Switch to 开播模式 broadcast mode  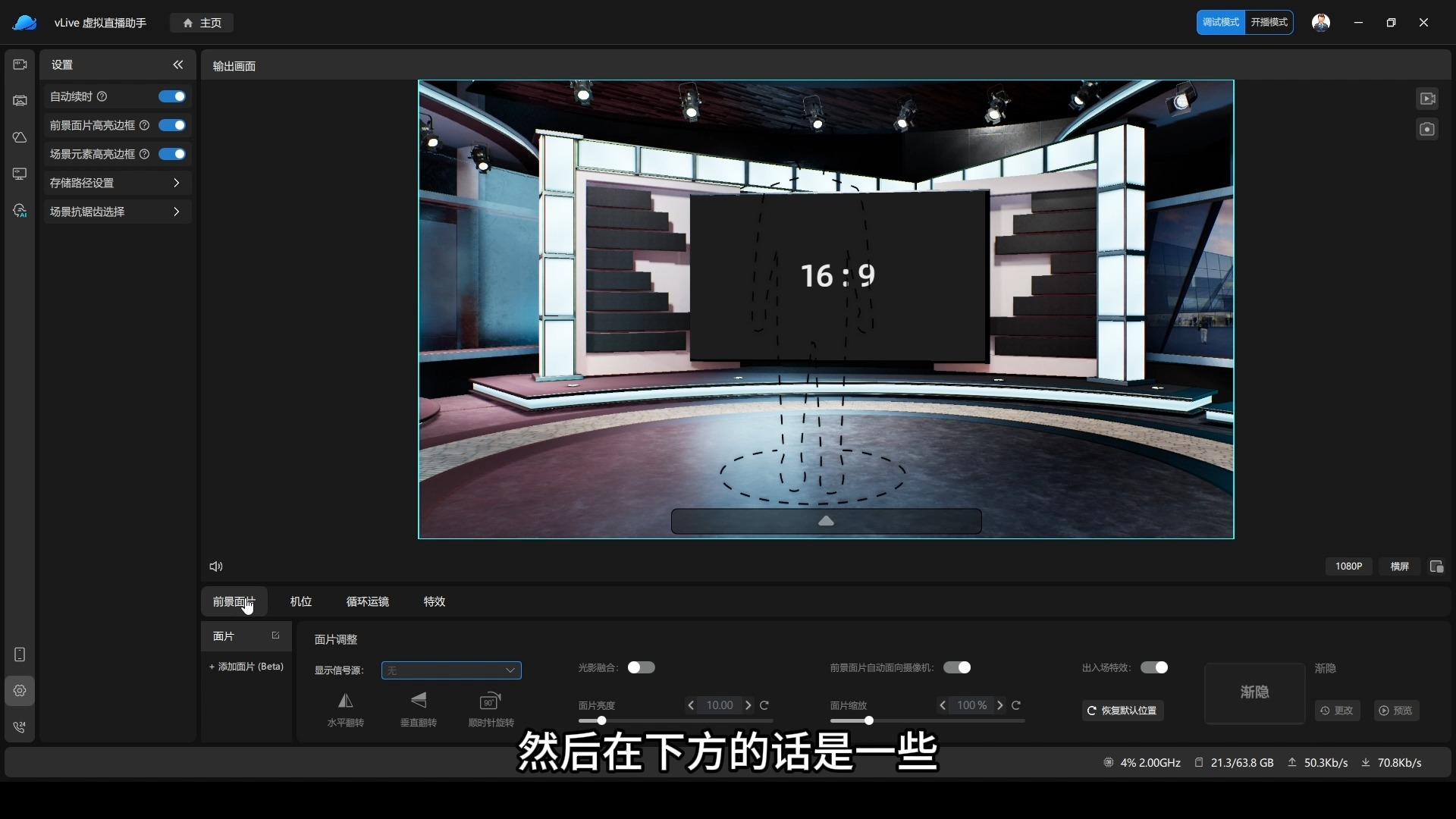1269,22
